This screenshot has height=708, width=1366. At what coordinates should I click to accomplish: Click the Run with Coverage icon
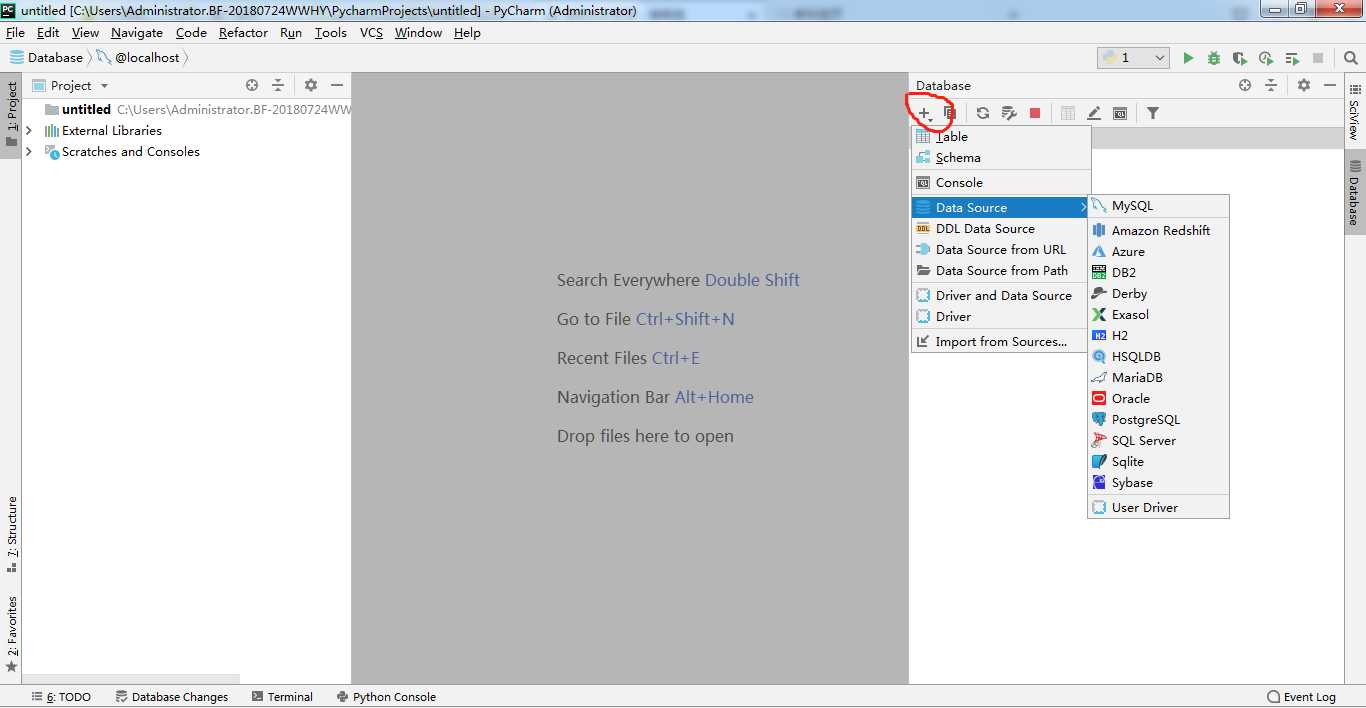pos(1240,58)
